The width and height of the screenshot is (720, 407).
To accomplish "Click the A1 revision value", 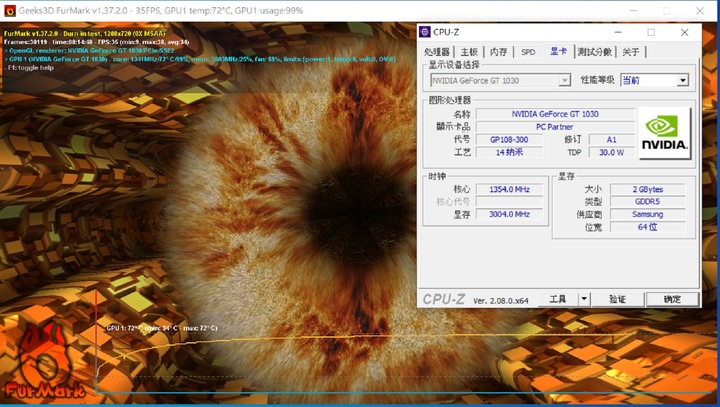I will coord(612,140).
